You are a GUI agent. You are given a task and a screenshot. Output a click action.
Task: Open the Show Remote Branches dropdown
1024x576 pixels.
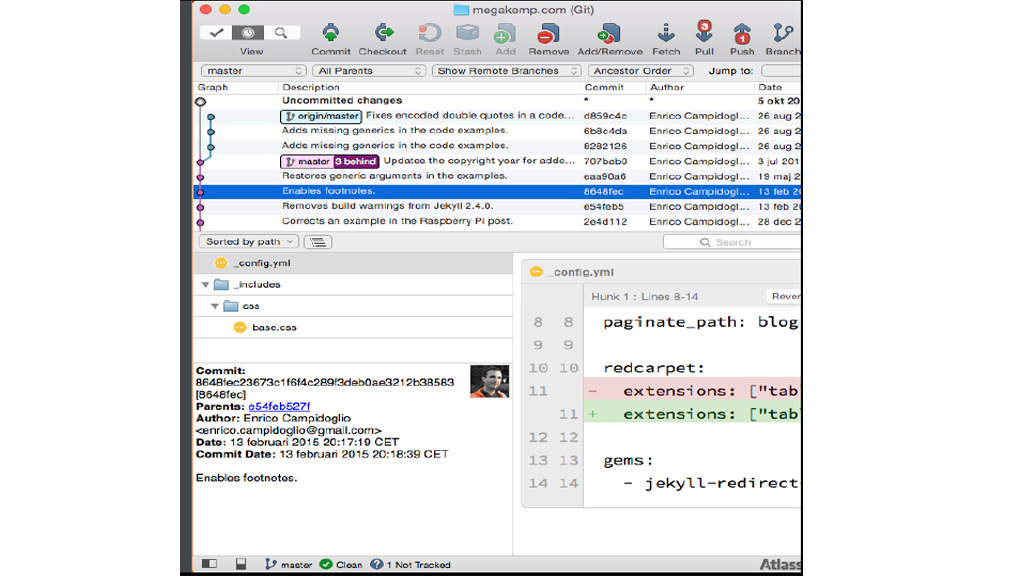(506, 71)
